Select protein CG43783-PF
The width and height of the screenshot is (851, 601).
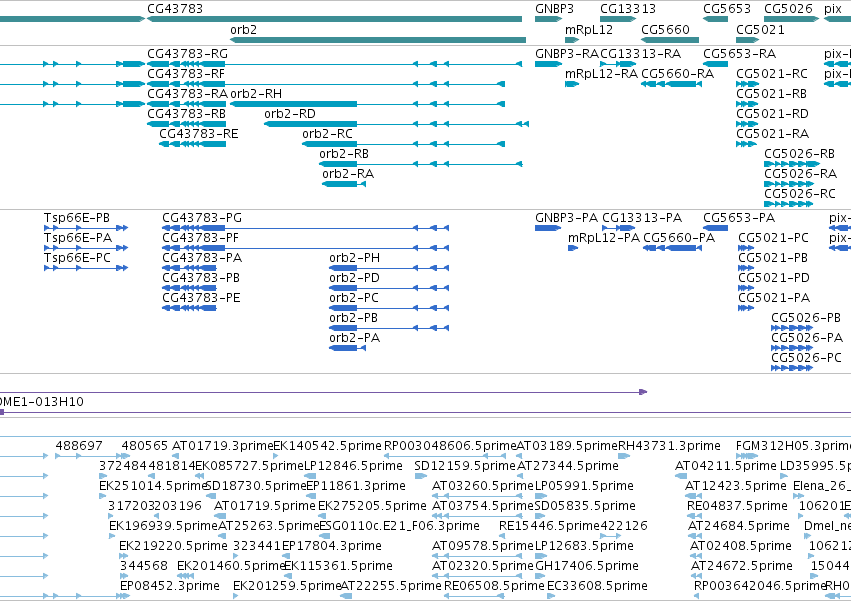(x=200, y=238)
